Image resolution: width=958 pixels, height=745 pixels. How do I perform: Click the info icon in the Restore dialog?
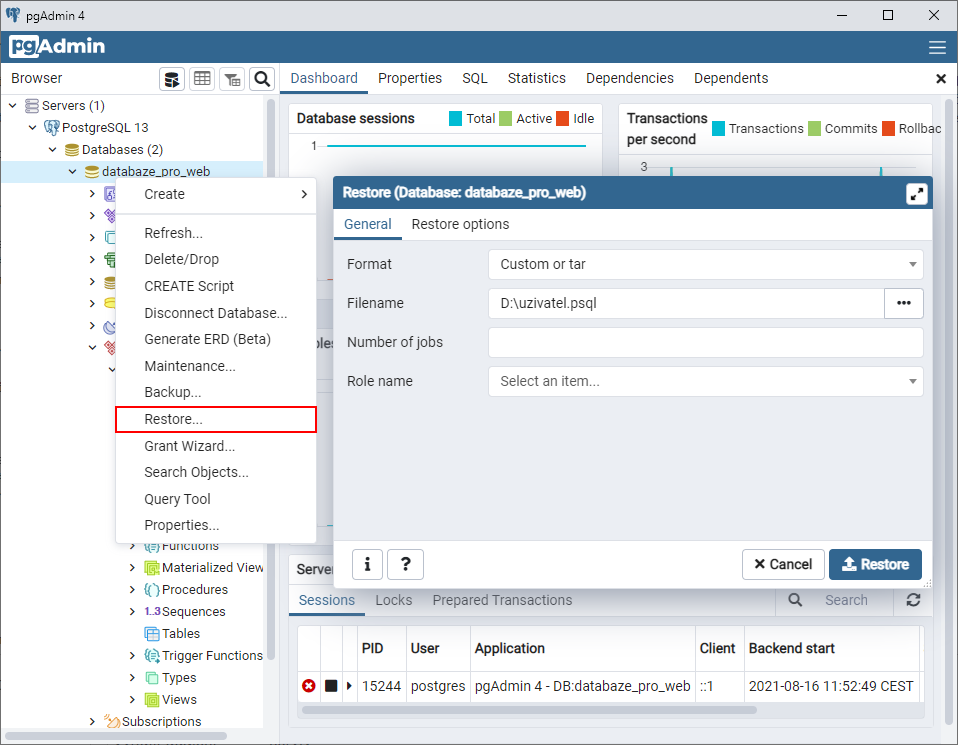[367, 565]
